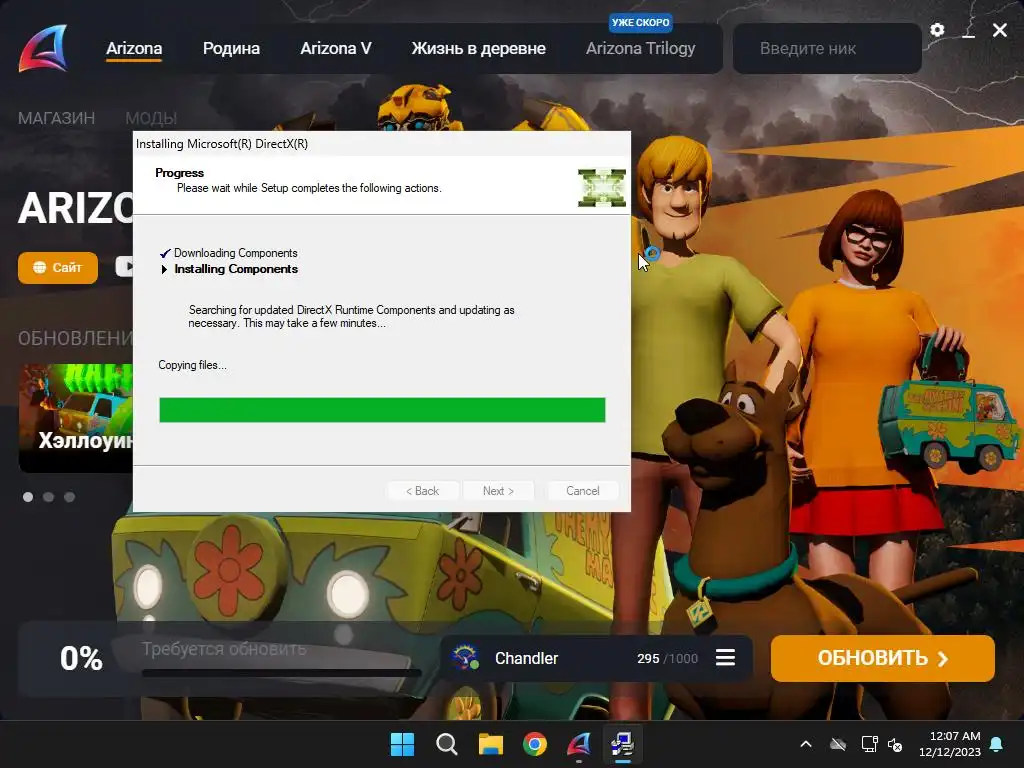Click the Copying files... status text
Image resolution: width=1024 pixels, height=768 pixels.
point(192,365)
